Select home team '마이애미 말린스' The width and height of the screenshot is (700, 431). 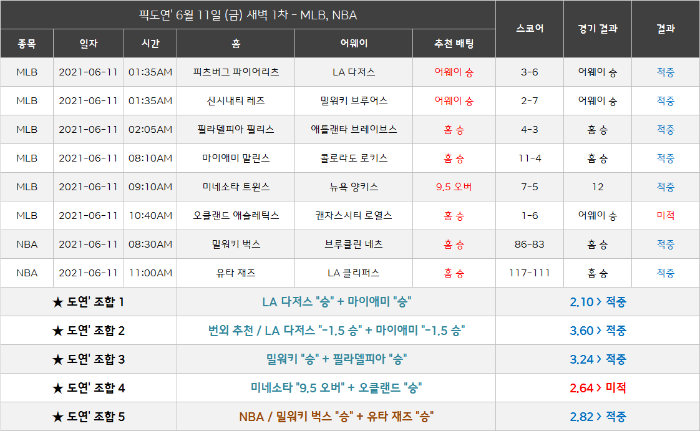point(236,158)
